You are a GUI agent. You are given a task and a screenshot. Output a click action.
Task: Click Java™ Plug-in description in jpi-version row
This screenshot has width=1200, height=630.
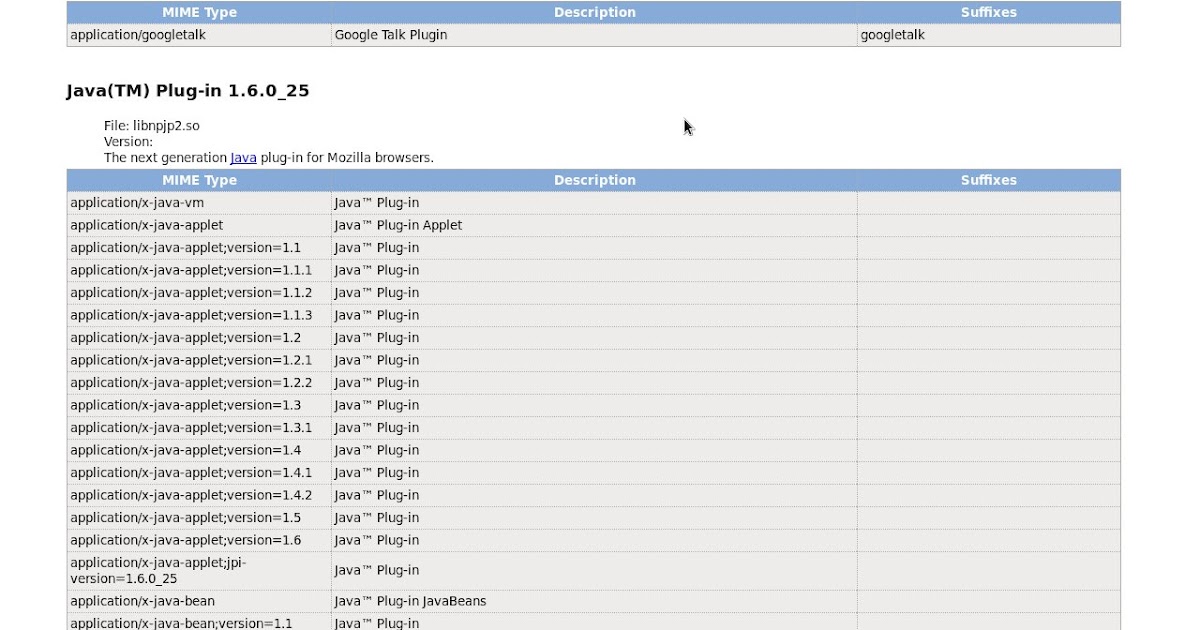pos(594,571)
